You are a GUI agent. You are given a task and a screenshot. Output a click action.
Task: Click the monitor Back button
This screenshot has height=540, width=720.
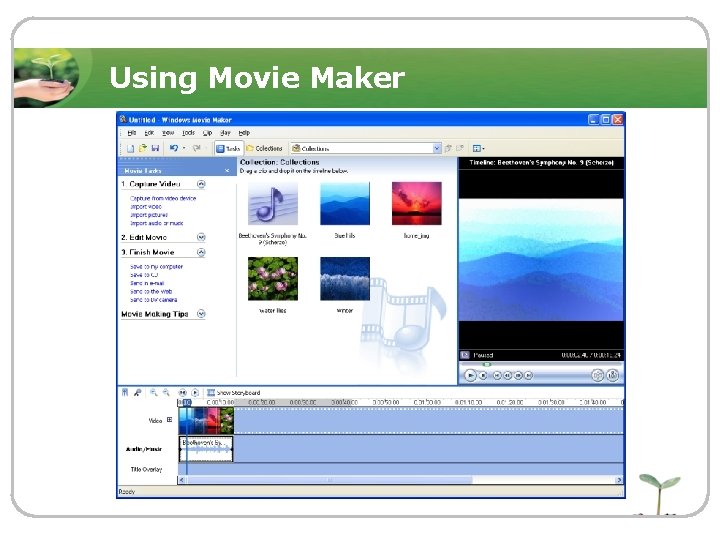point(497,376)
